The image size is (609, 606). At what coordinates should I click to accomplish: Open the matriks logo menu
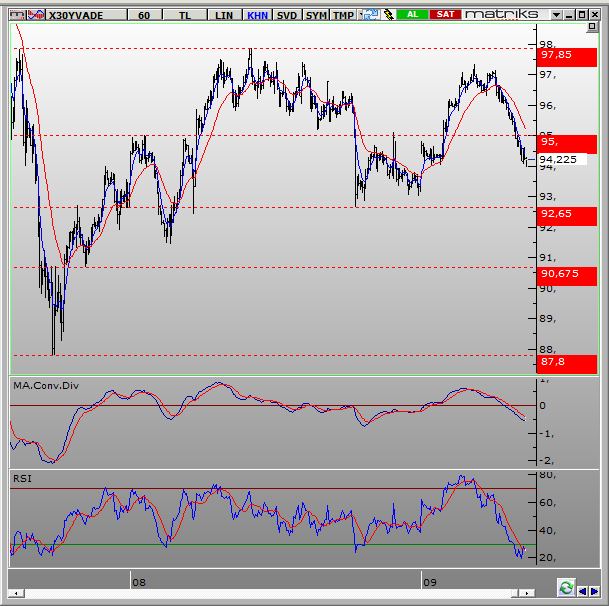pos(502,14)
